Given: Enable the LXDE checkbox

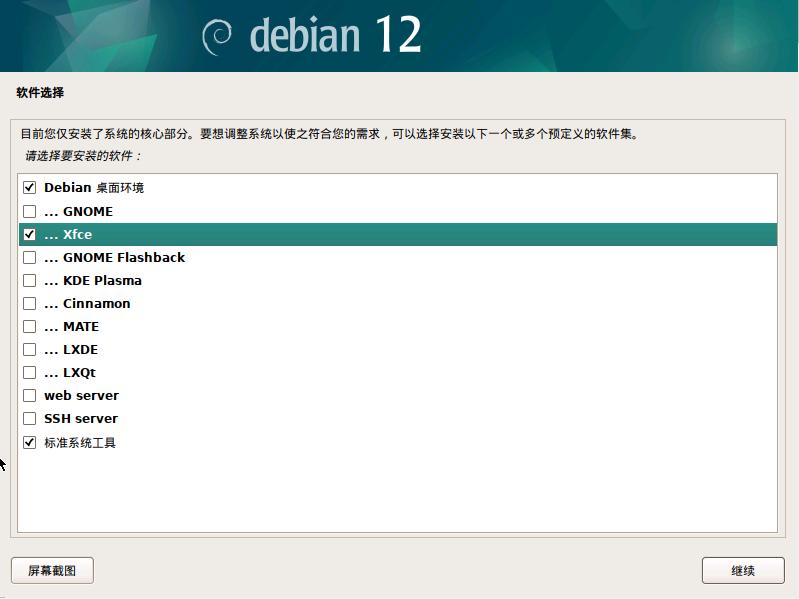Looking at the screenshot, I should [x=30, y=349].
